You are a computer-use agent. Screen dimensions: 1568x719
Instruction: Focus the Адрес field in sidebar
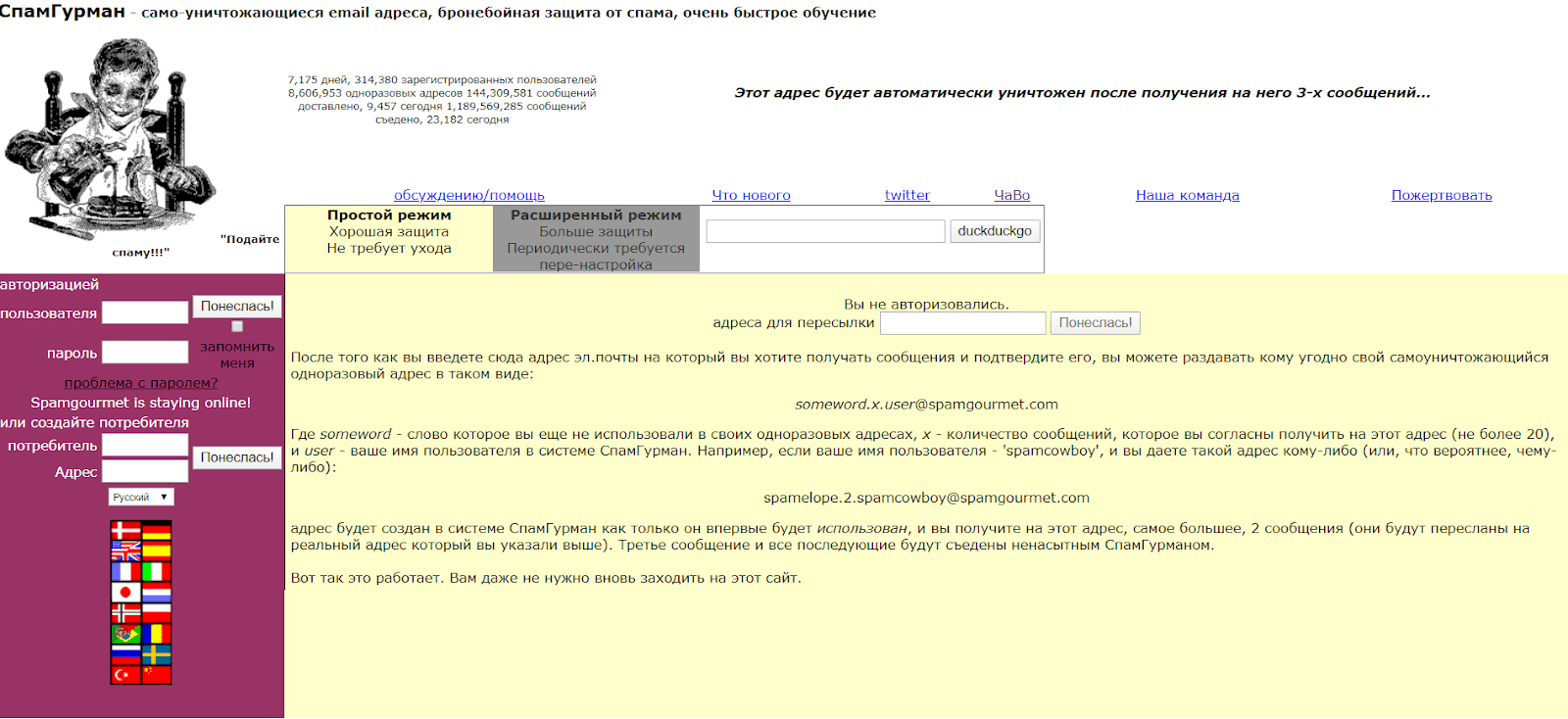point(145,471)
